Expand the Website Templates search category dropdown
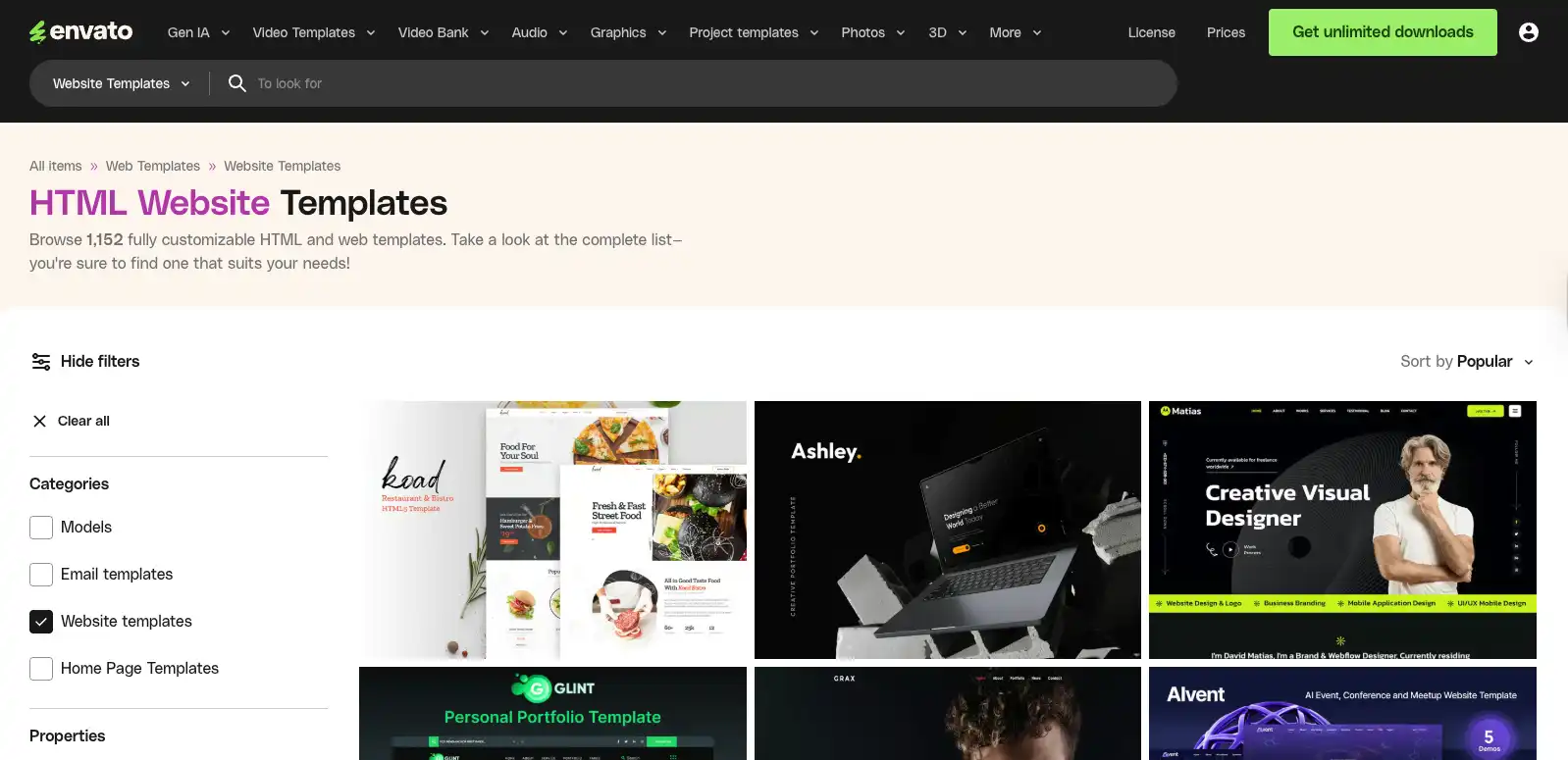 121,83
